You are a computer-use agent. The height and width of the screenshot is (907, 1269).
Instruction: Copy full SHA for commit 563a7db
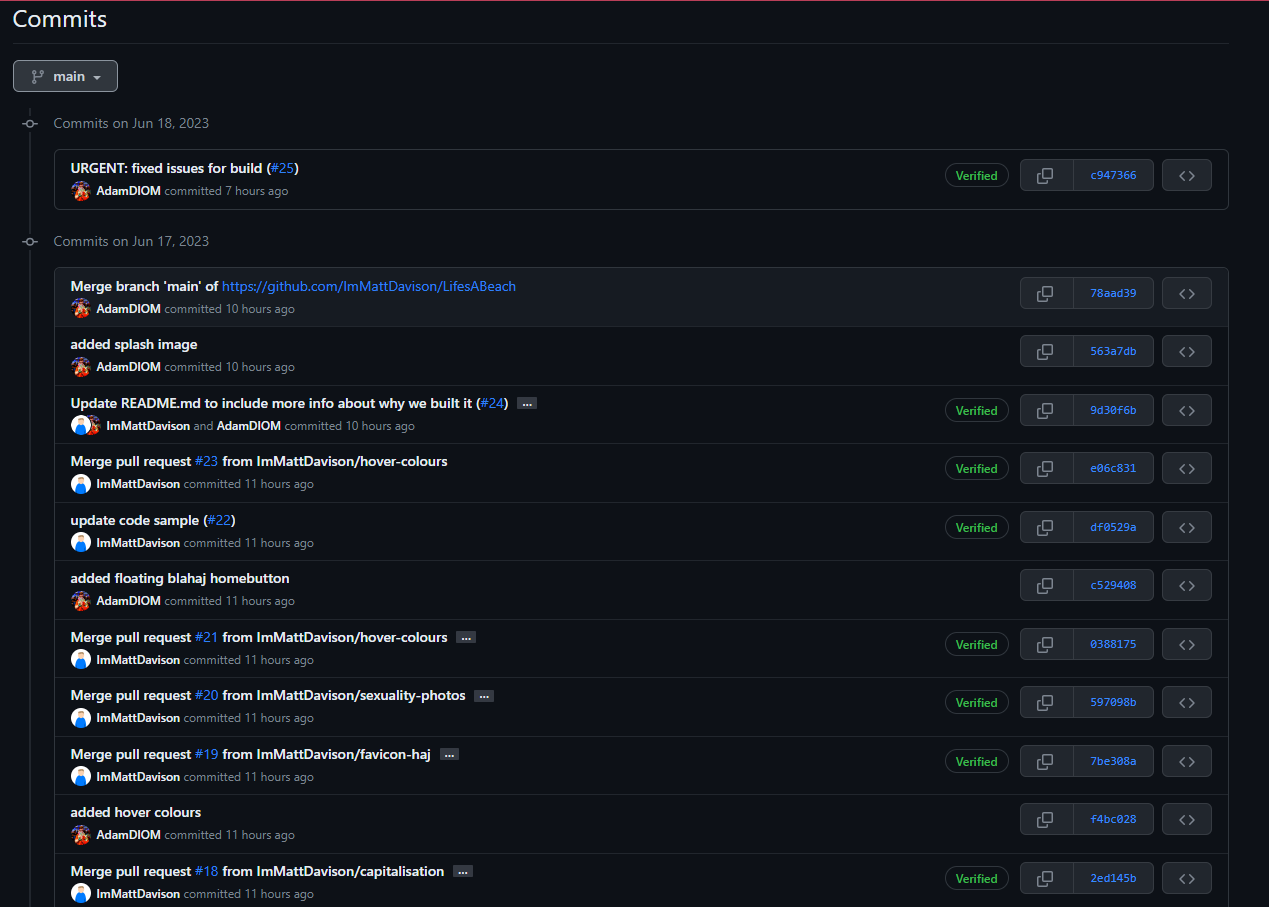coord(1046,351)
